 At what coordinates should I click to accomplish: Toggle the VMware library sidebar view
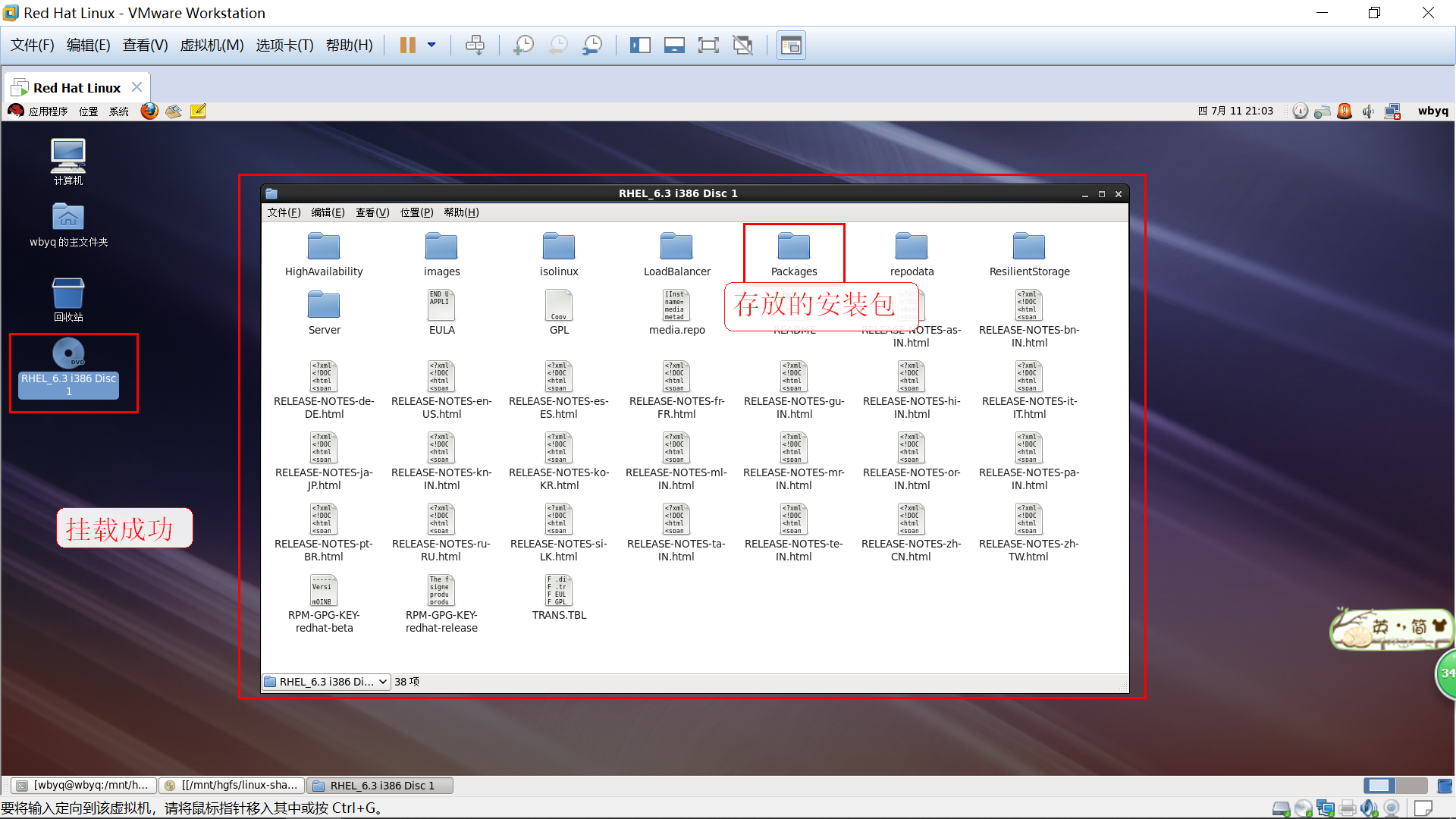(639, 45)
